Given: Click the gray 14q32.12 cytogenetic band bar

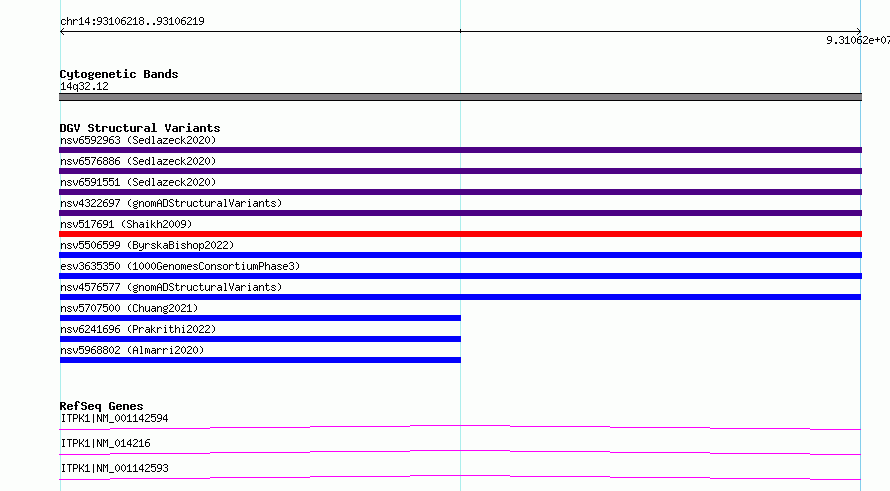Looking at the screenshot, I should pyautogui.click(x=460, y=97).
